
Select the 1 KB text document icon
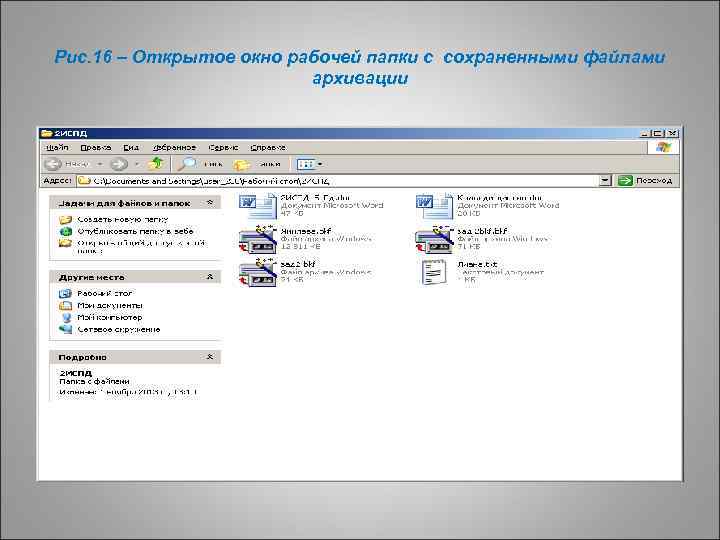click(433, 273)
